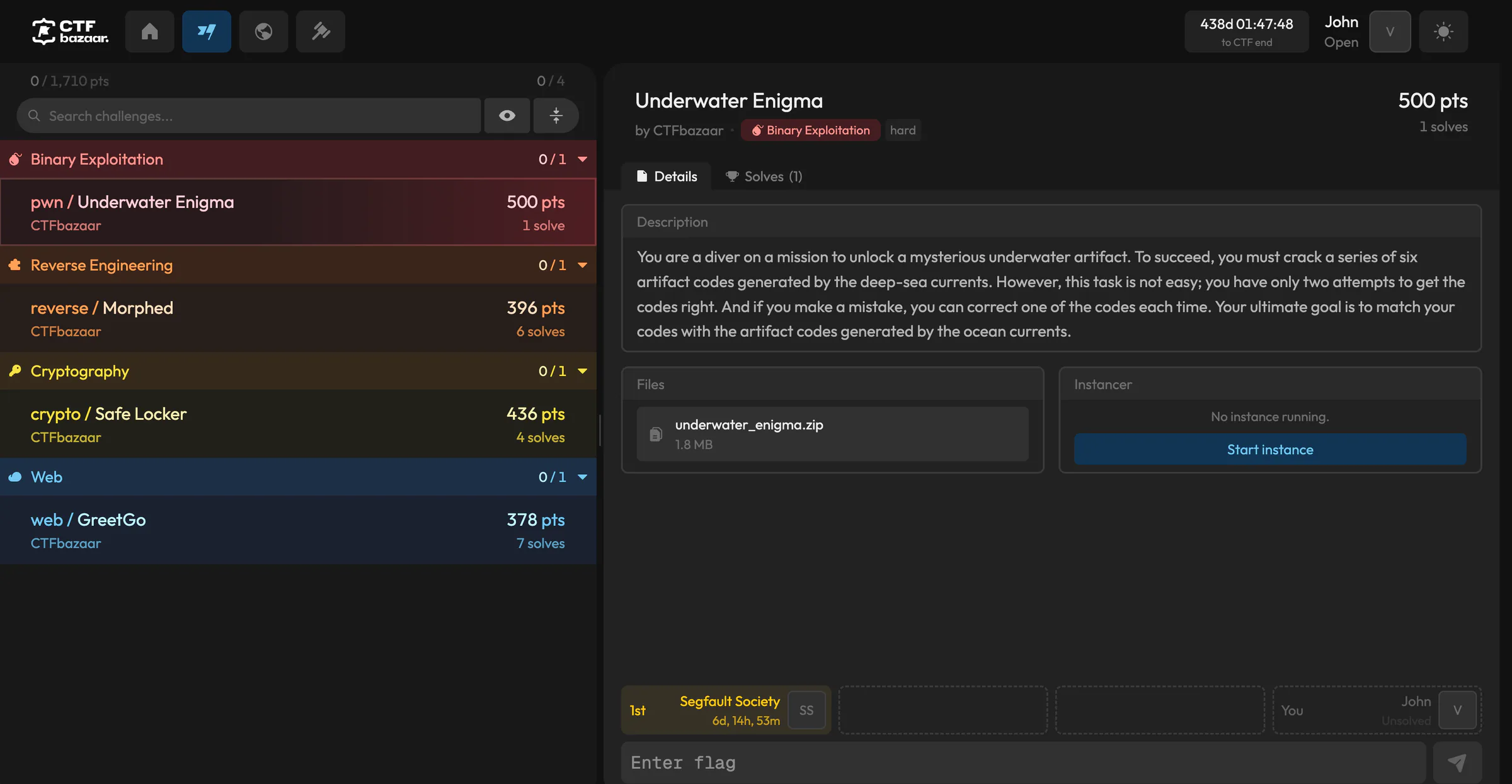Switch to the Solves (1) tab
The height and width of the screenshot is (784, 1512).
[764, 176]
